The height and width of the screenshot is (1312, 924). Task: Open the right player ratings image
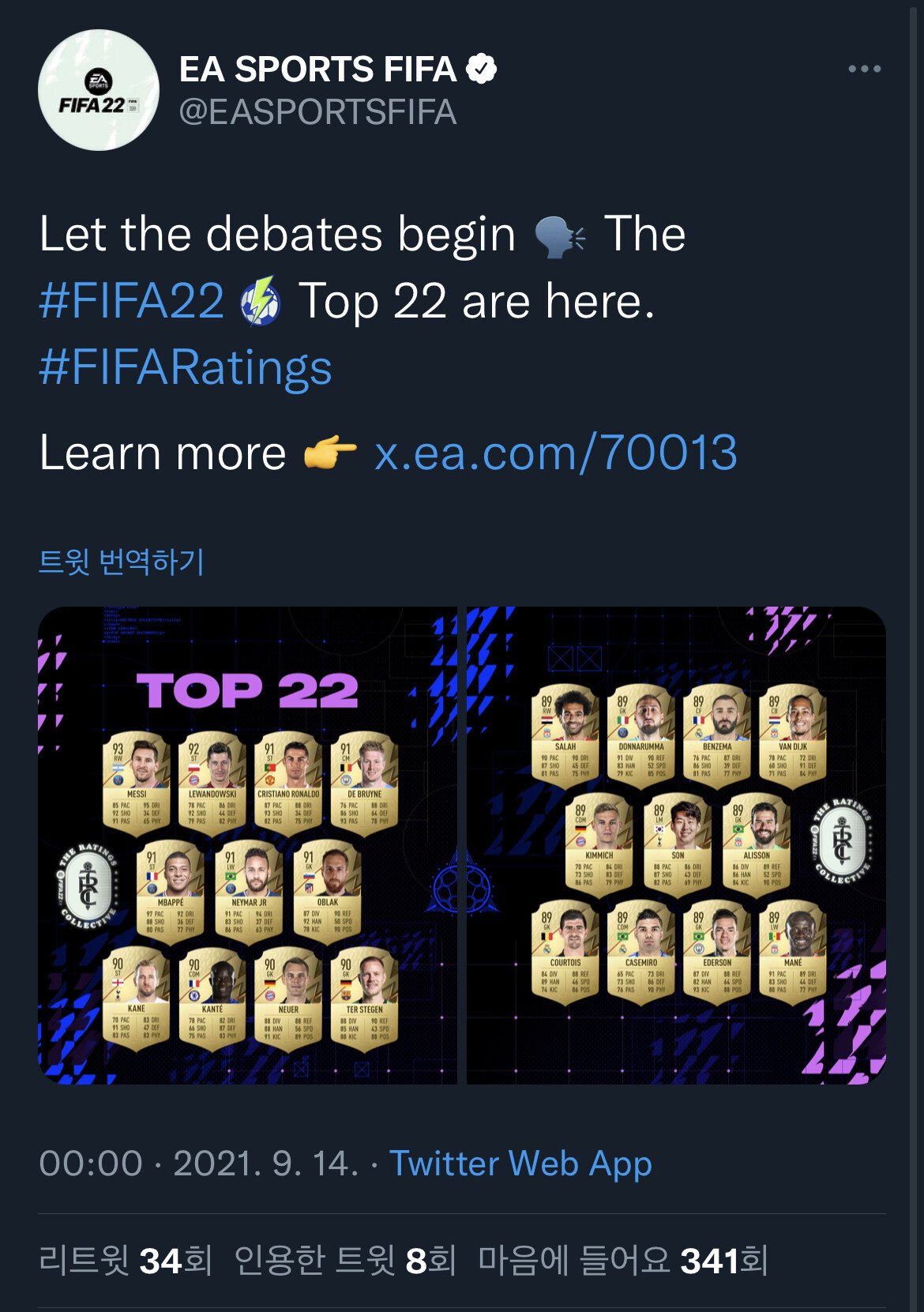[x=676, y=845]
